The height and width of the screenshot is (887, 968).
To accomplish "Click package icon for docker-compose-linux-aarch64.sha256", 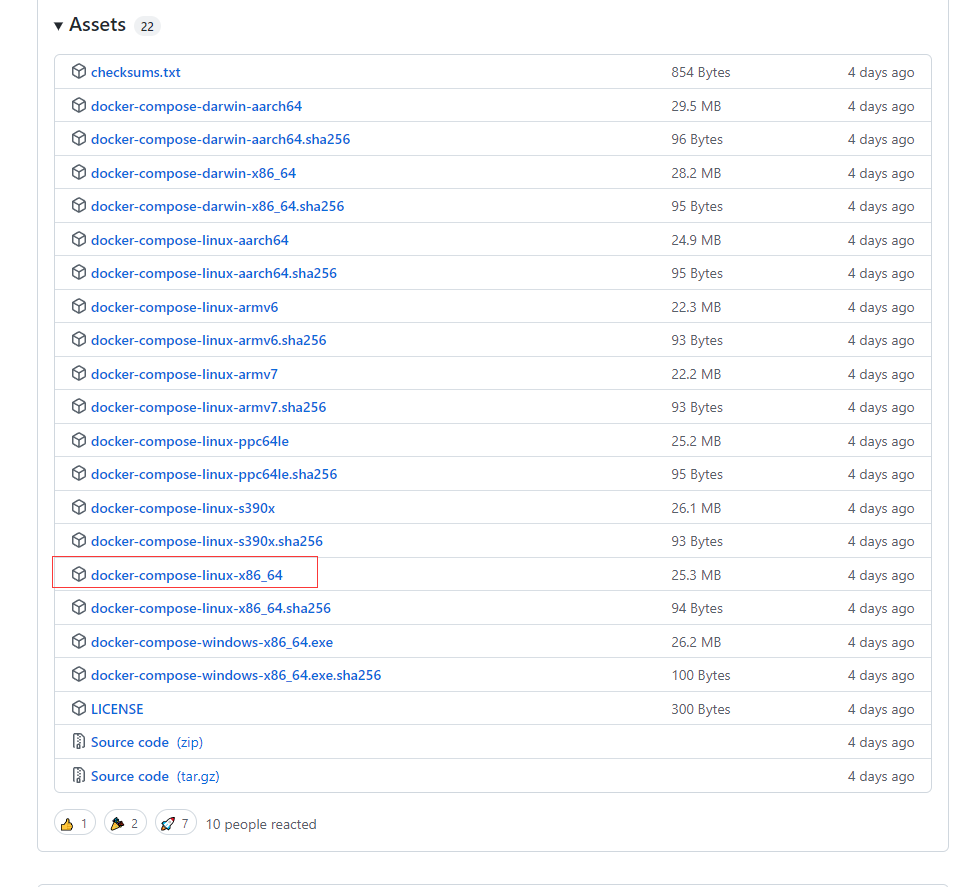I will pos(78,273).
